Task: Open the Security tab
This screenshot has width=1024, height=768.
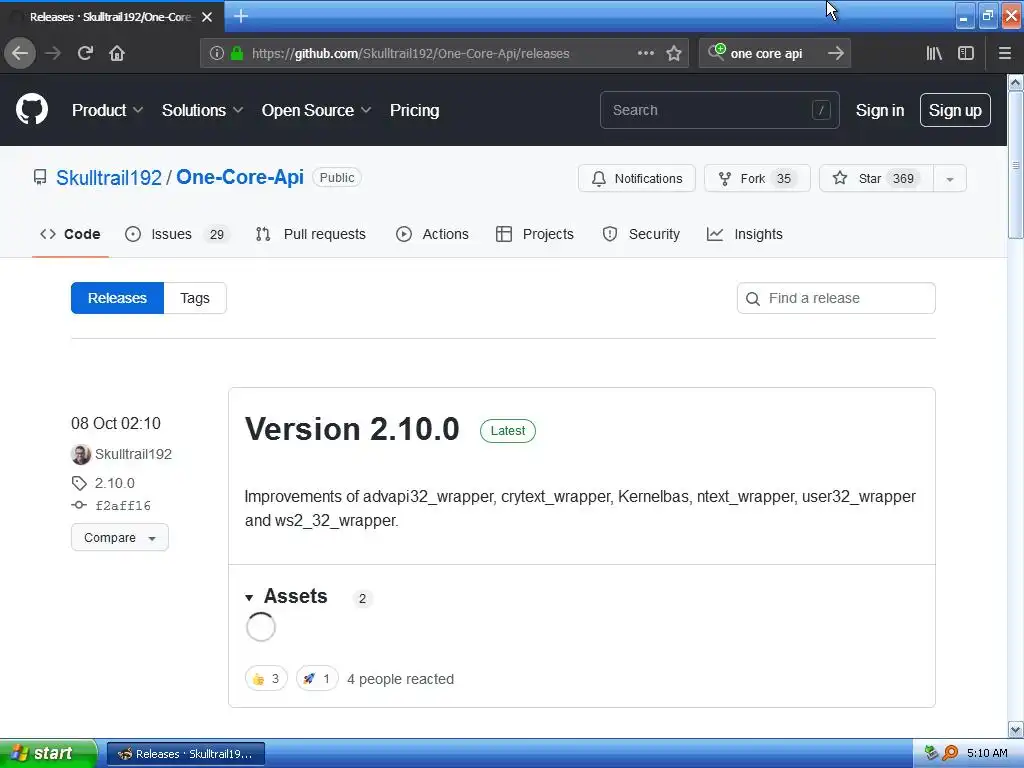Action: (x=641, y=234)
